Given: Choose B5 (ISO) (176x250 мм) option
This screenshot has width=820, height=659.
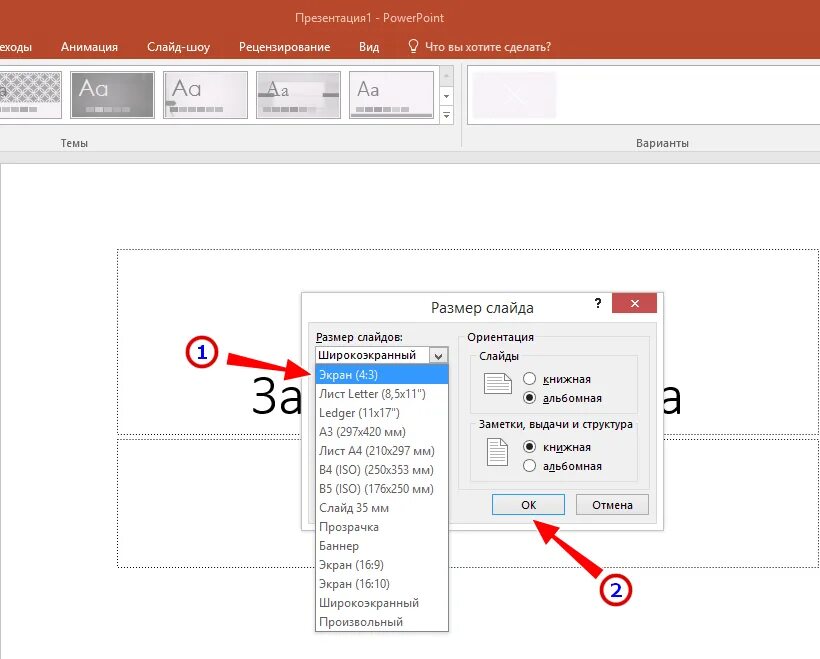Looking at the screenshot, I should [x=382, y=488].
